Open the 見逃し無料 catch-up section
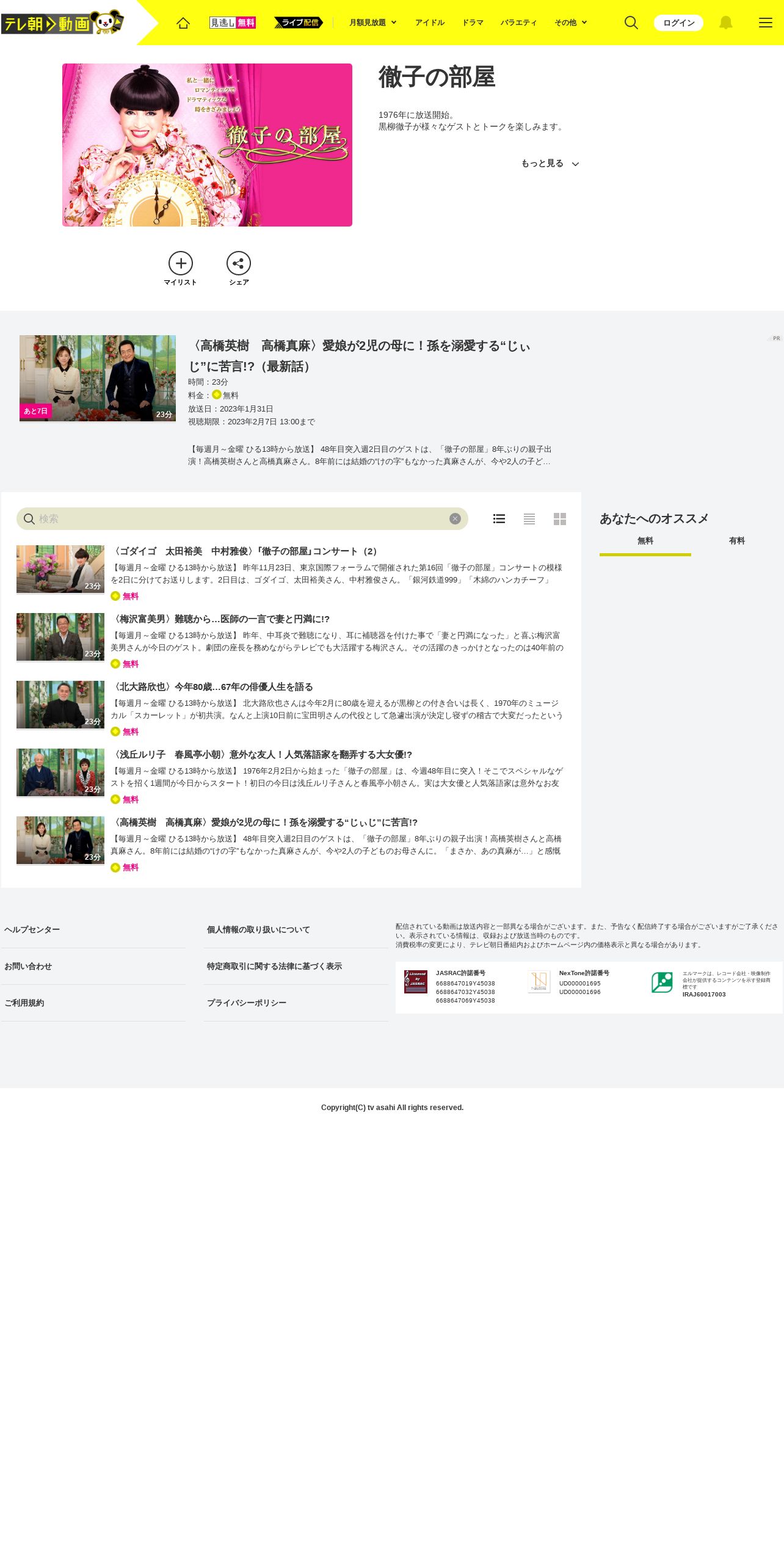This screenshot has height=1568, width=784. [x=233, y=23]
